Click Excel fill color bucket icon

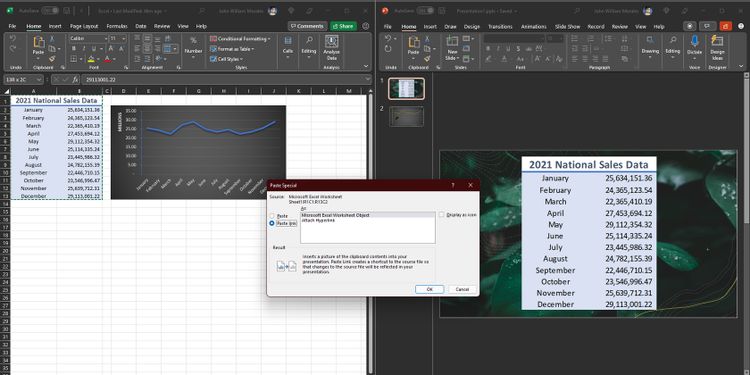point(91,59)
